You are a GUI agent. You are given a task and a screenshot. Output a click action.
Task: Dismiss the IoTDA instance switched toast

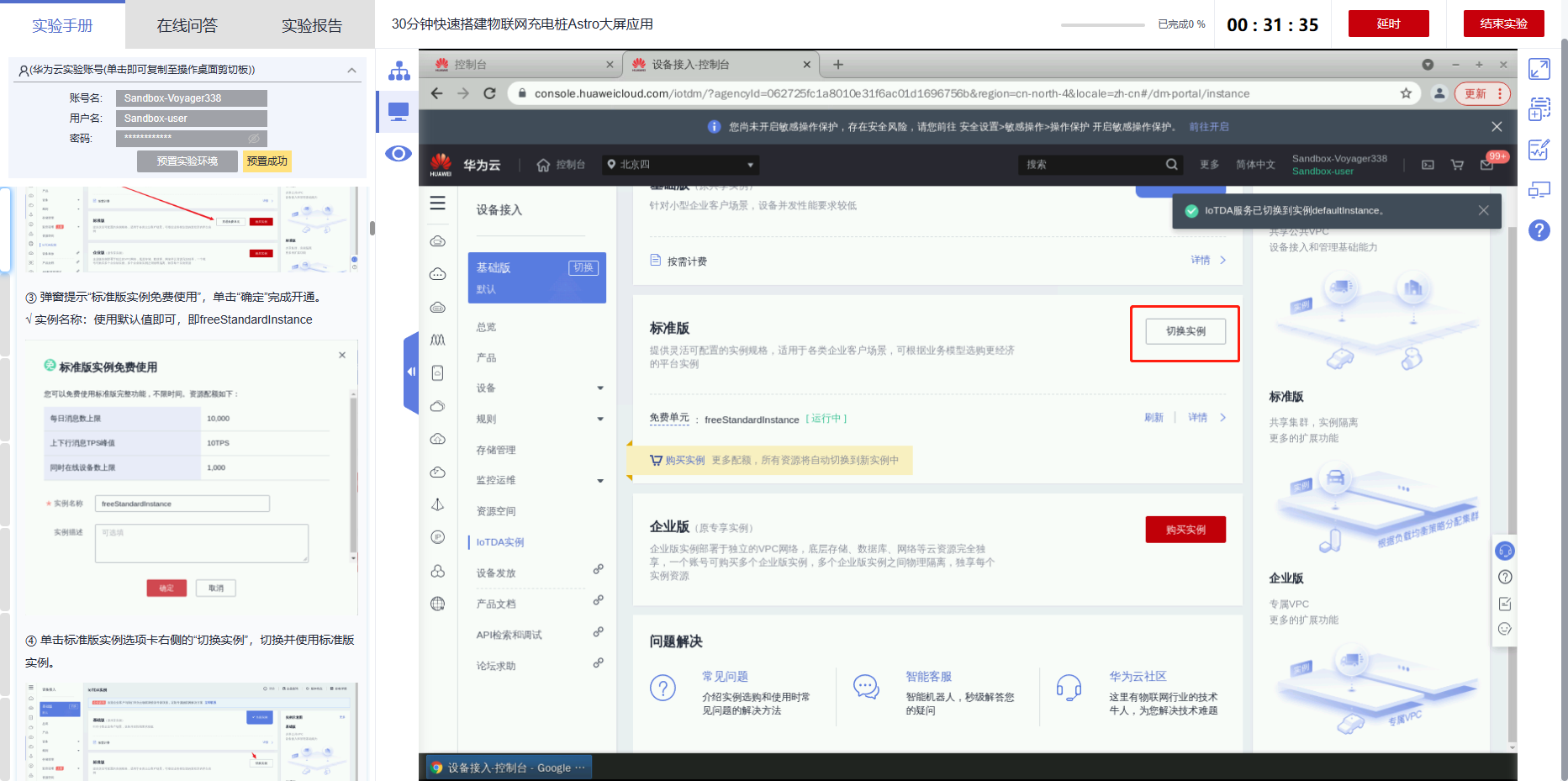[1483, 210]
